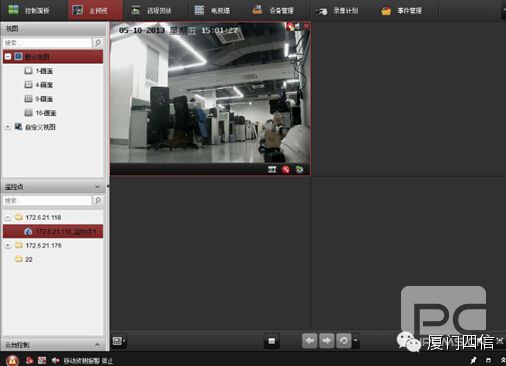
Task: Collapse the 默认视图 tree node
Action: [x=8, y=57]
